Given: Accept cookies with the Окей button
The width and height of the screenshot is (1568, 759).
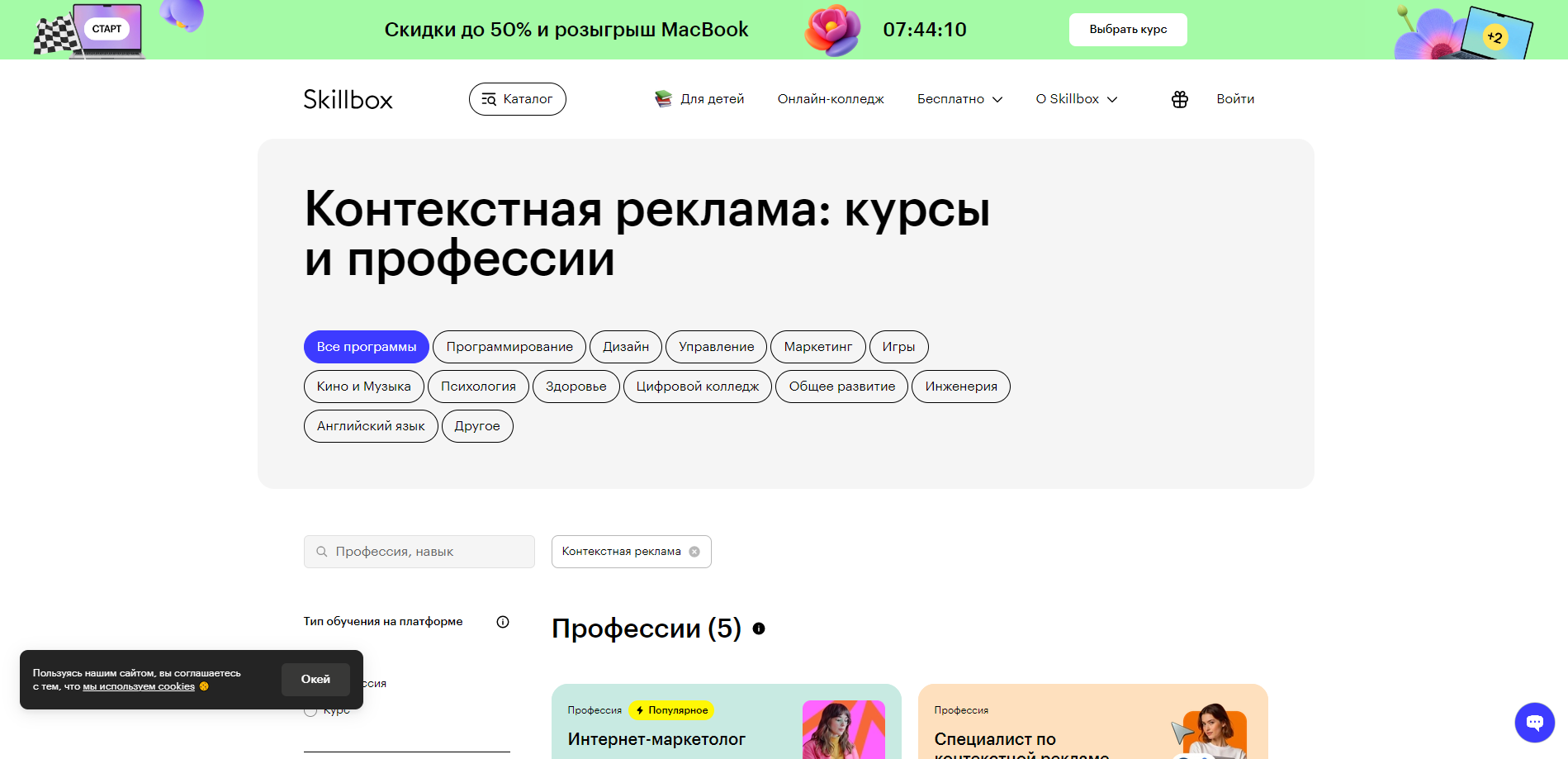Looking at the screenshot, I should (x=315, y=679).
